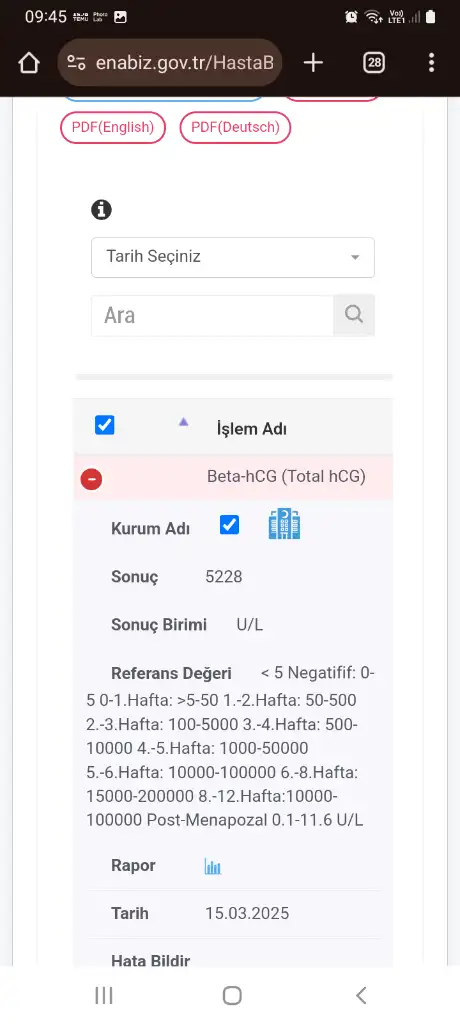Open the browser three-dot menu
This screenshot has width=460, height=1024.
coord(431,63)
